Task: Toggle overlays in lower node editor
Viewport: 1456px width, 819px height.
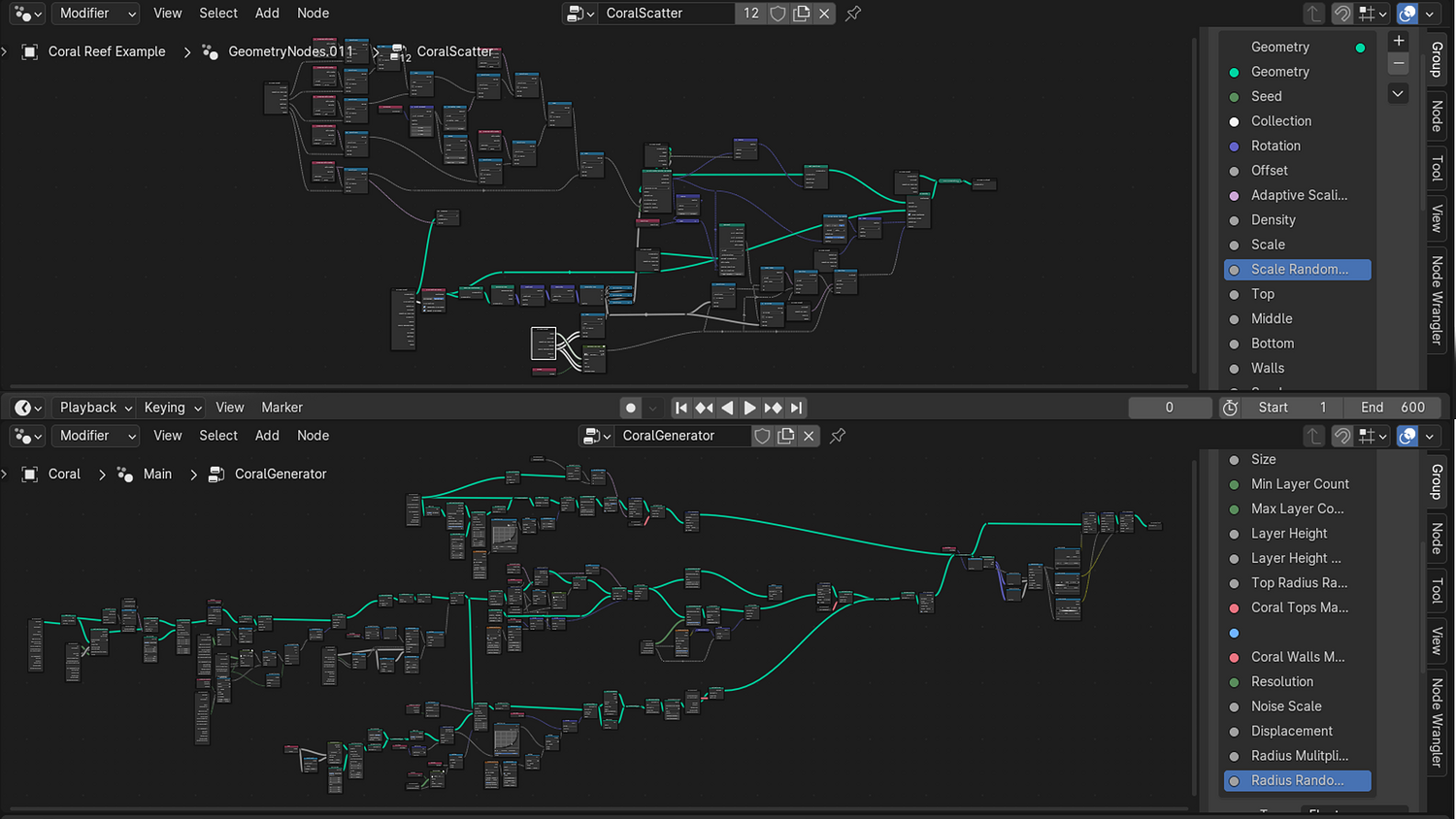Action: coord(1407,436)
